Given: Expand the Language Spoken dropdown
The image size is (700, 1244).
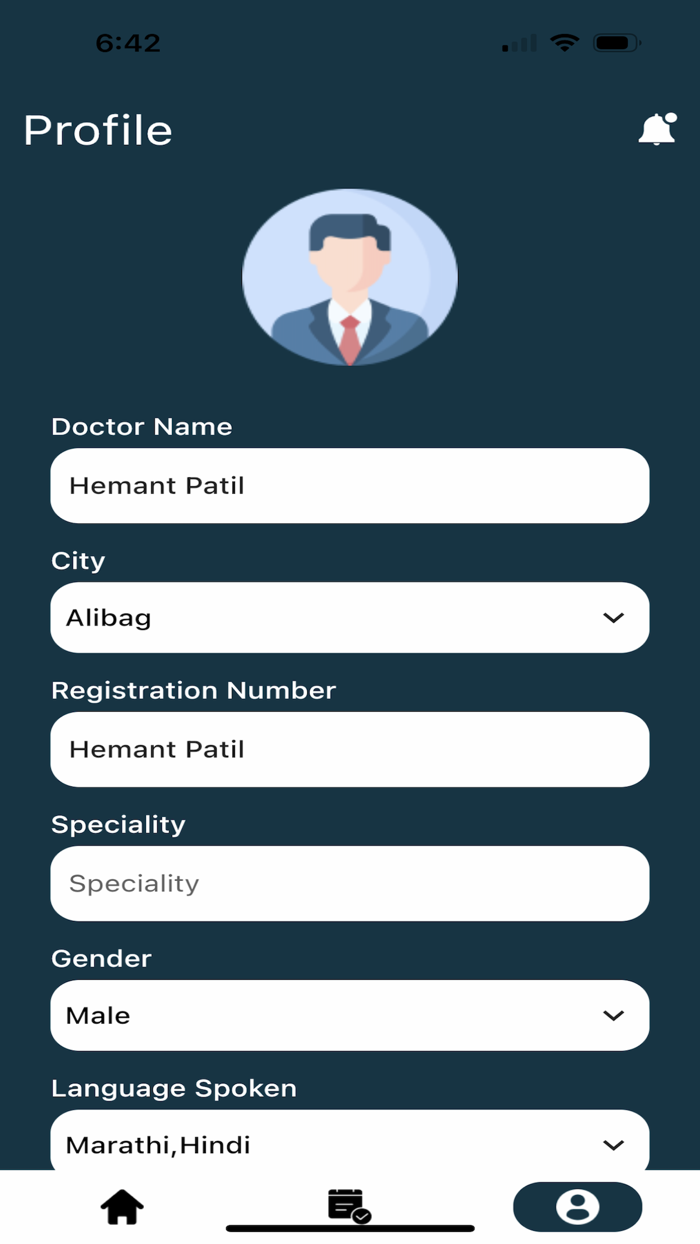Looking at the screenshot, I should 349,1144.
